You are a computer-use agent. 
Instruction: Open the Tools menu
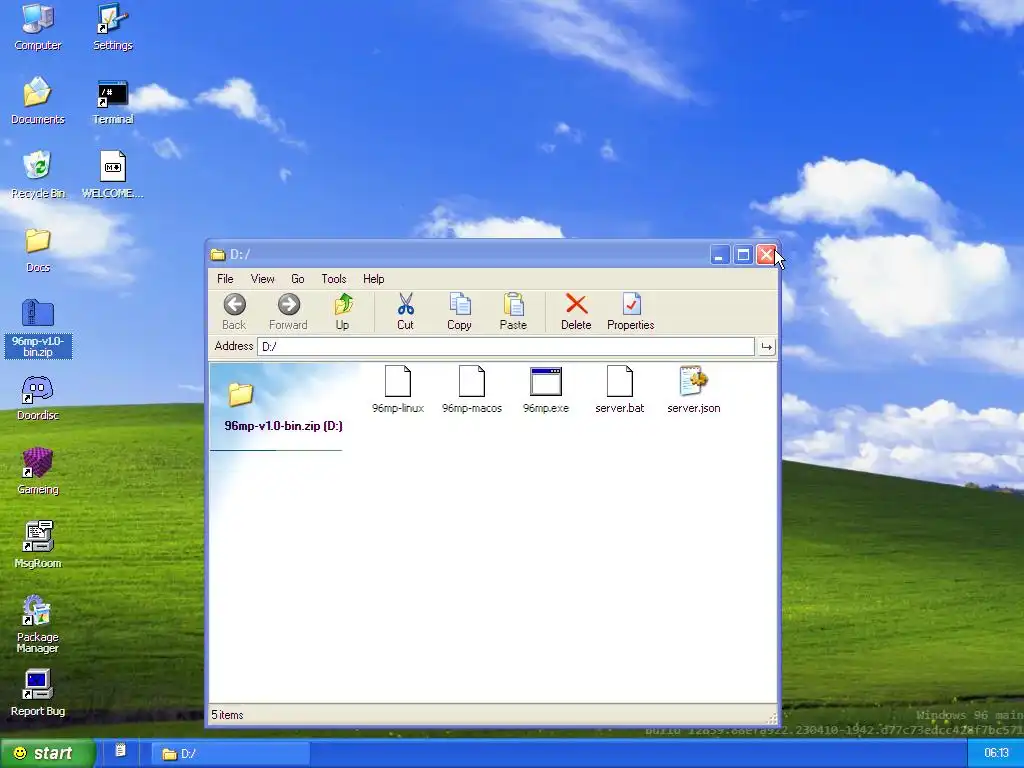334,279
